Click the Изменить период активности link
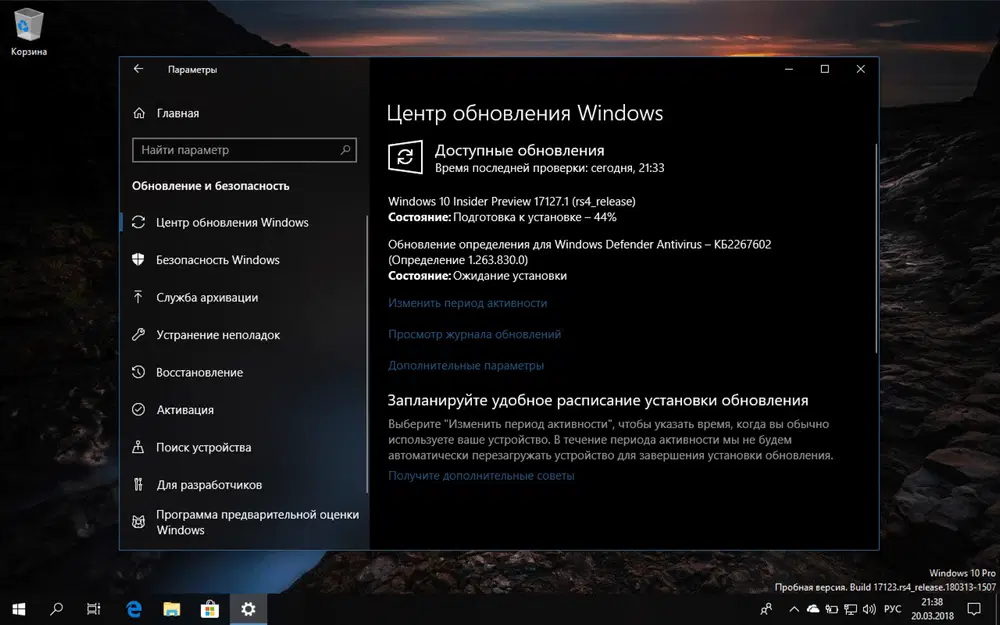This screenshot has width=1000, height=625. [x=467, y=303]
